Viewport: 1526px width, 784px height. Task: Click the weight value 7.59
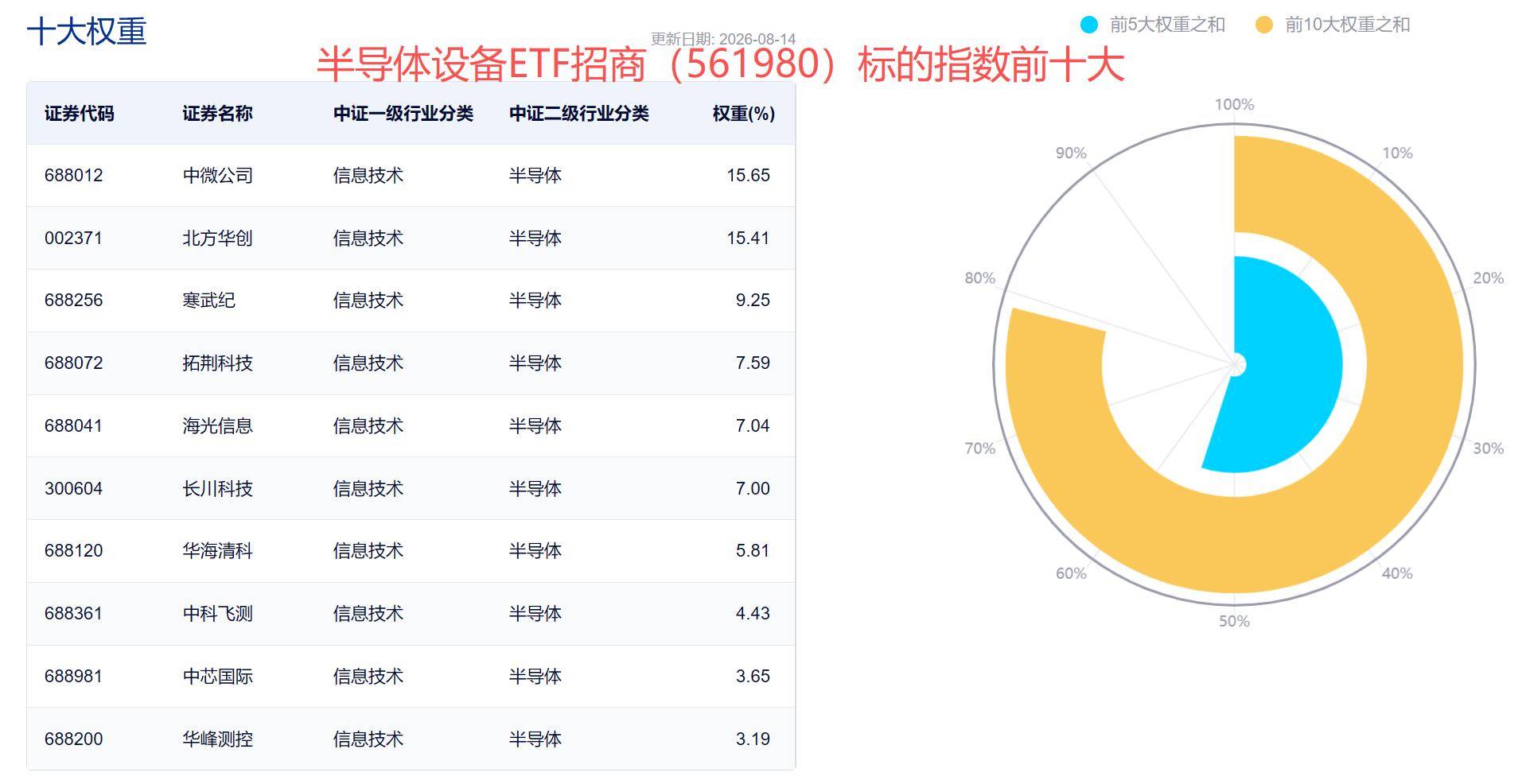tap(753, 363)
